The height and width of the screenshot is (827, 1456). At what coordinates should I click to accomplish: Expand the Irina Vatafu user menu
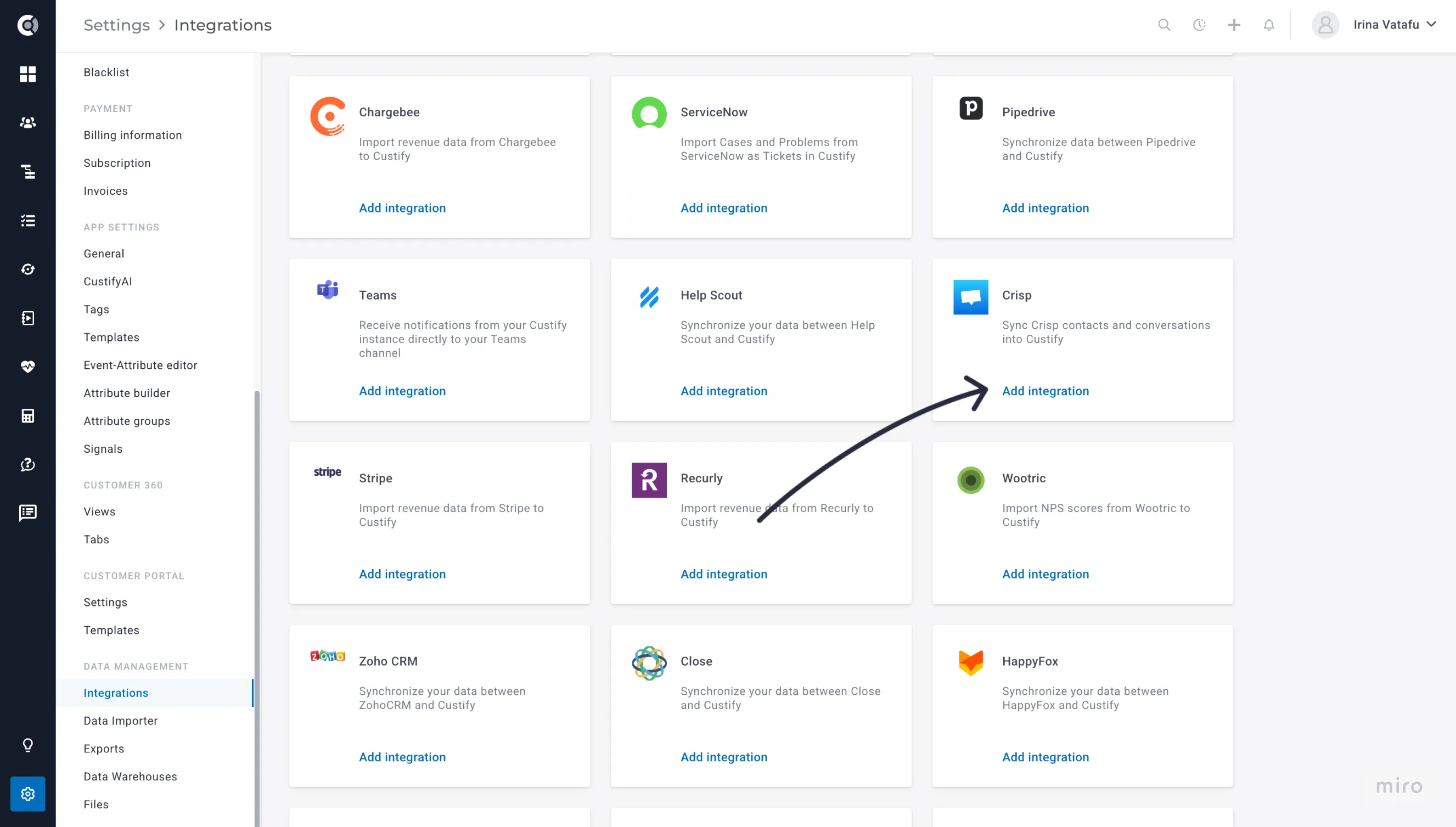(x=1395, y=25)
